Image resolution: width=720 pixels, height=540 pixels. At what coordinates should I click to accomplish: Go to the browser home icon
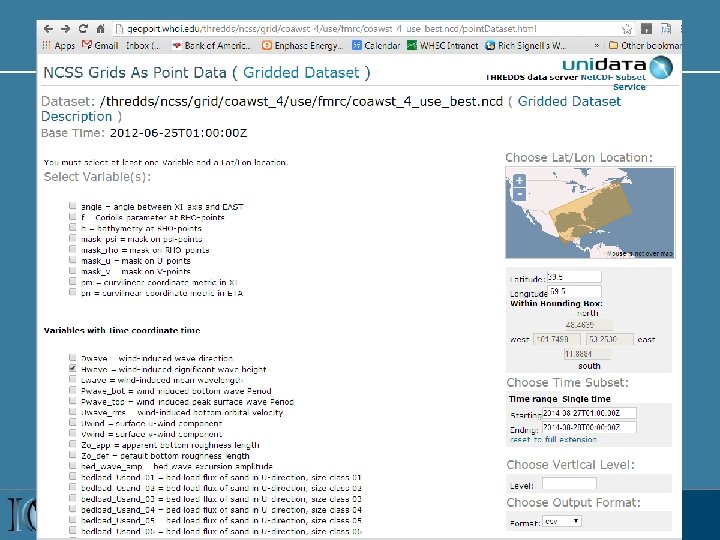tap(101, 29)
